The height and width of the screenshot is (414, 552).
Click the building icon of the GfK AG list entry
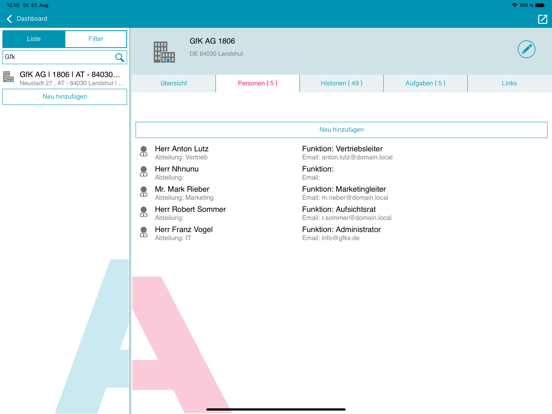click(x=8, y=77)
